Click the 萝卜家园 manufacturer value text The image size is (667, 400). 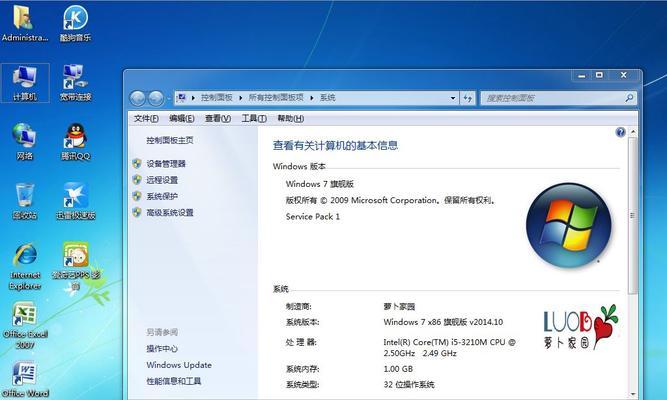tap(399, 306)
